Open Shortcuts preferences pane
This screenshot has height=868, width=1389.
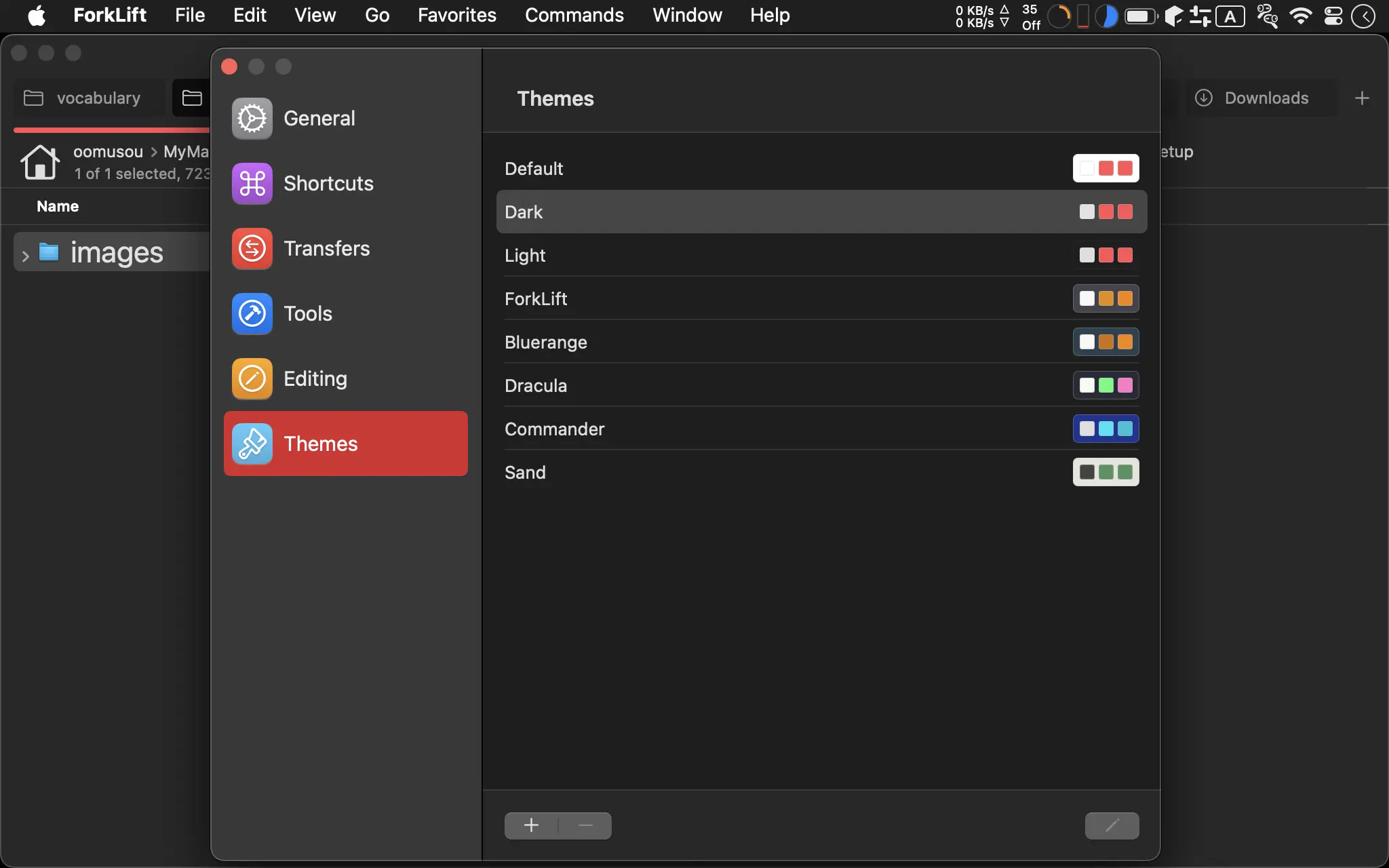click(x=346, y=183)
